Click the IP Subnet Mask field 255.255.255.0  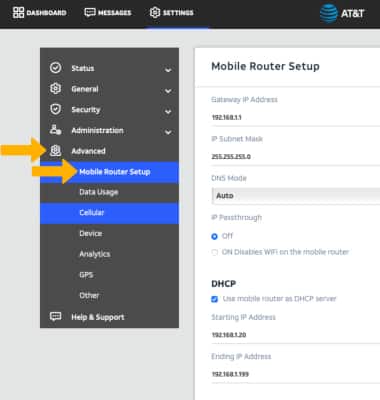296,157
